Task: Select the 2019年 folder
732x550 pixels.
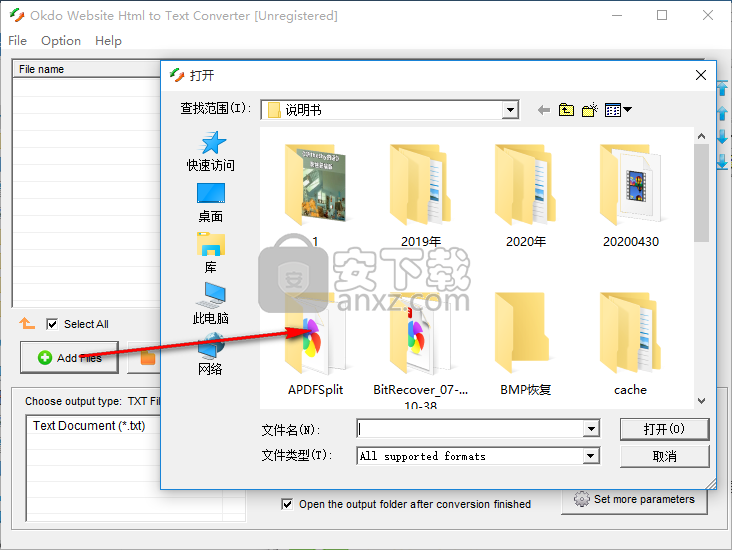Action: pos(421,195)
